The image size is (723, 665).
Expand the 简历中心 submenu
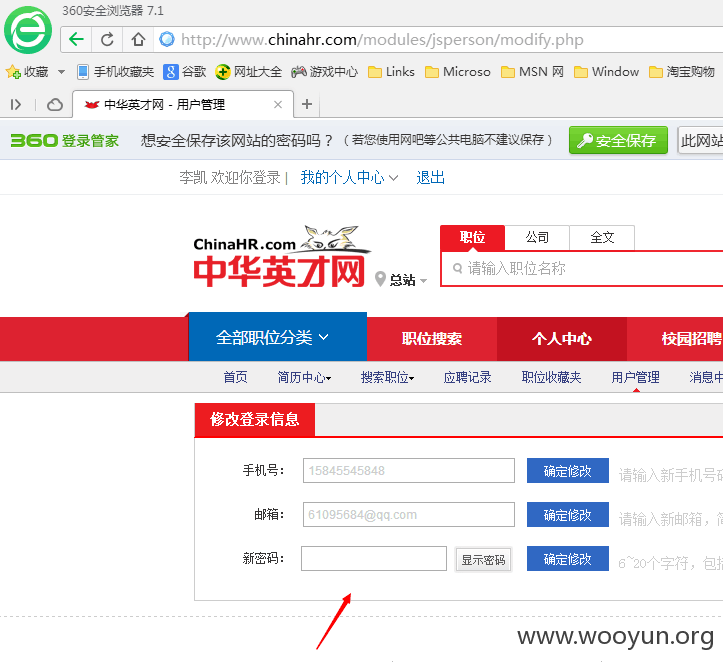[x=304, y=377]
